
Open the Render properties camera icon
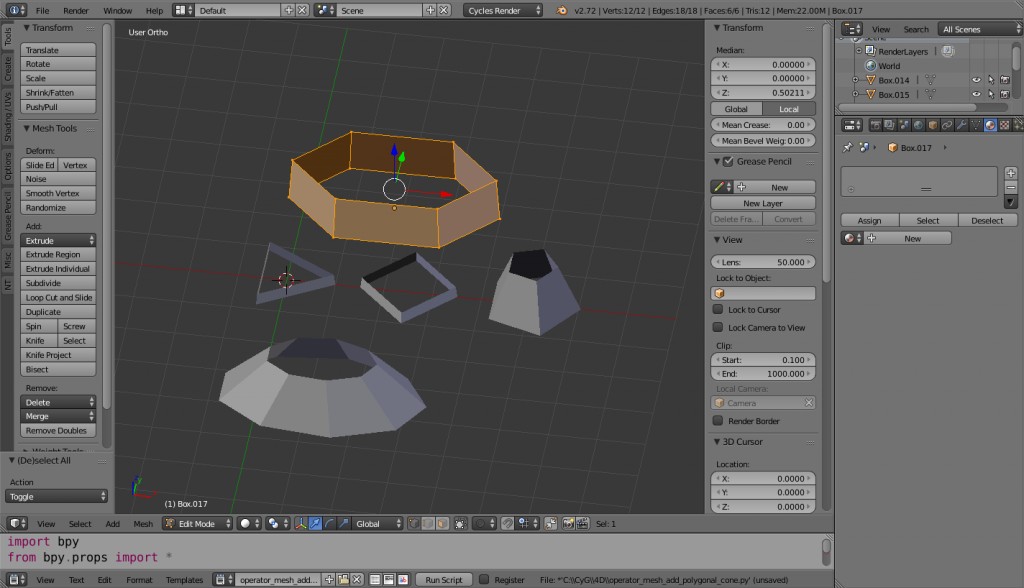[875, 124]
